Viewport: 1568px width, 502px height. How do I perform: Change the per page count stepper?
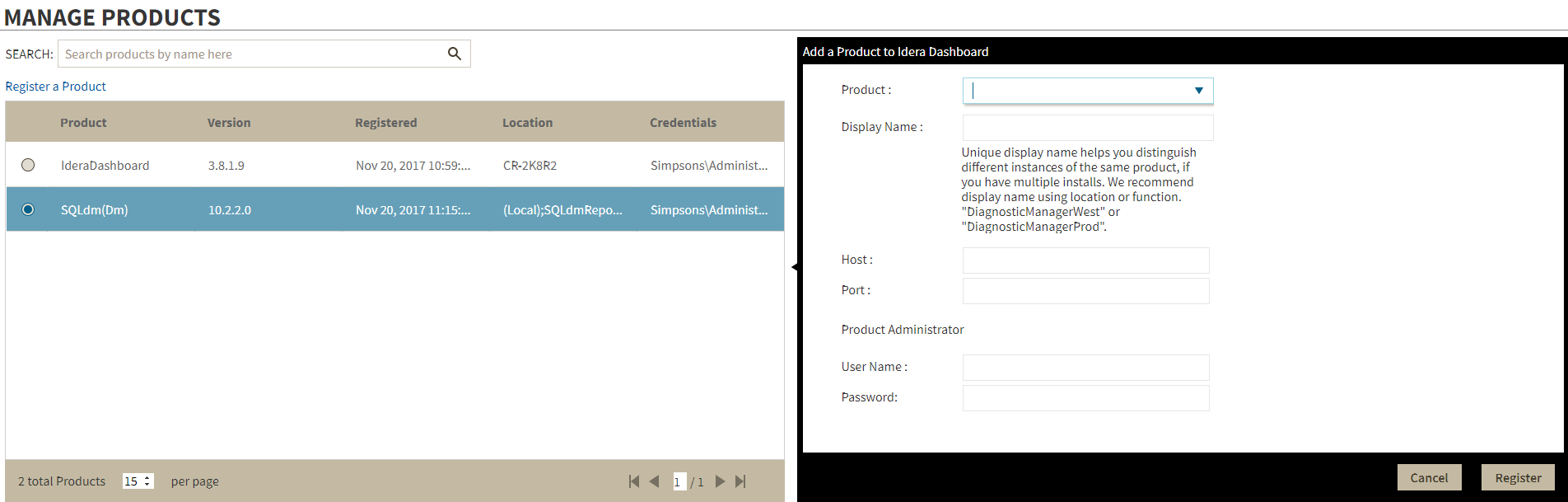[x=147, y=481]
